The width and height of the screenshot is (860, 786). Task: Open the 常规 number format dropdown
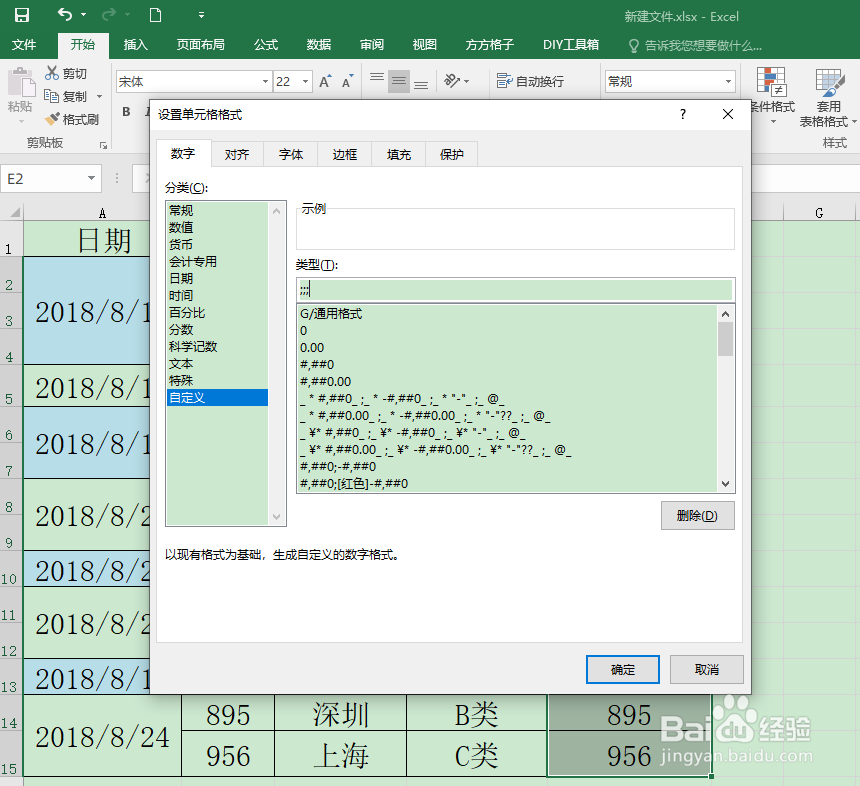(727, 80)
